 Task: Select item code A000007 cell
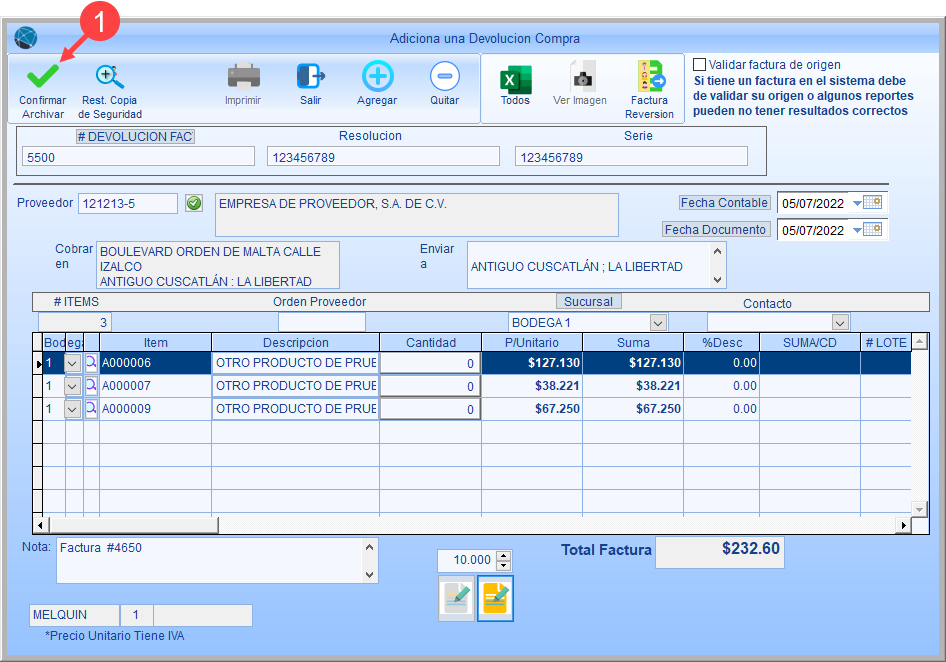click(155, 386)
